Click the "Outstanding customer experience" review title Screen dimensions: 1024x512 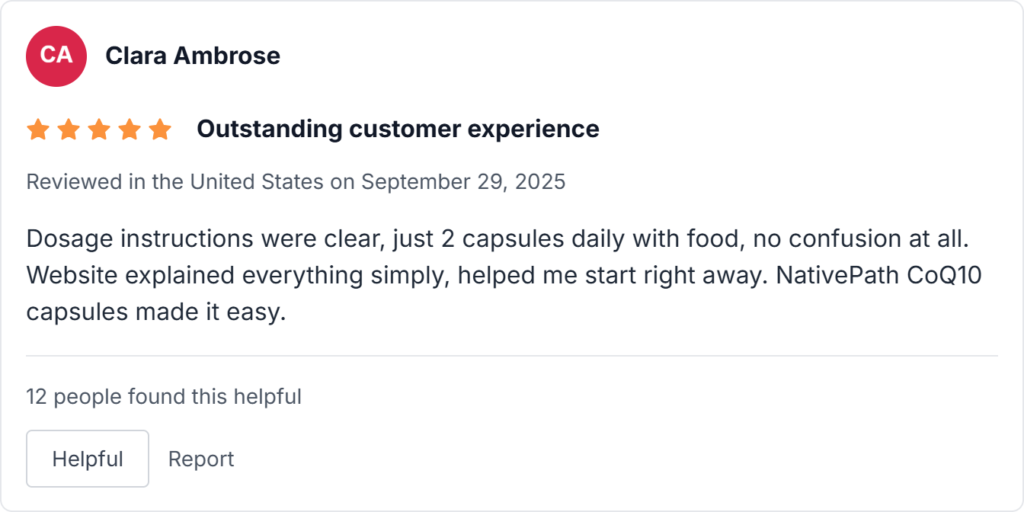tap(398, 129)
